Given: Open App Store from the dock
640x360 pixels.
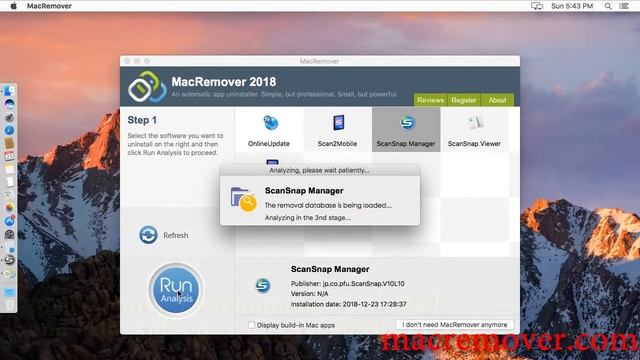Looking at the screenshot, I should pyautogui.click(x=9, y=221).
